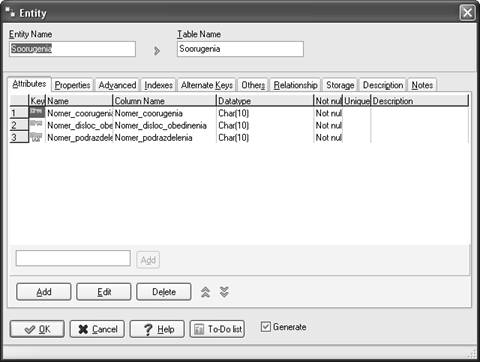
Task: Toggle the Generate checkbox
Action: pos(266,327)
